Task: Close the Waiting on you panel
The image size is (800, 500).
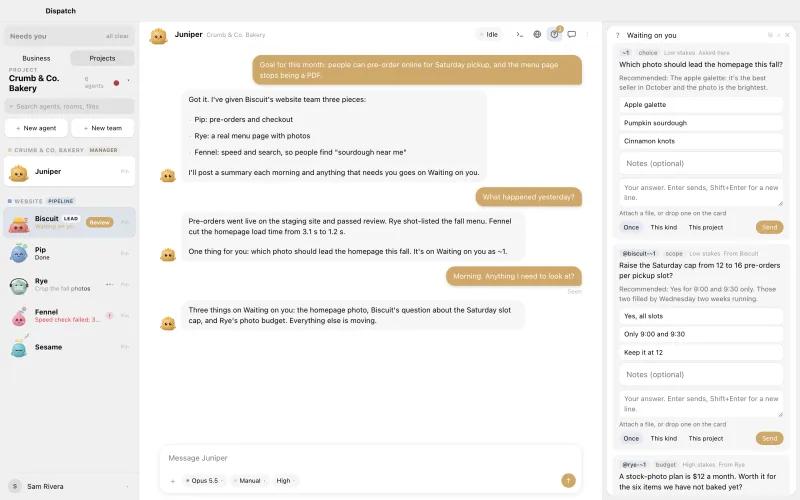Action: [x=787, y=35]
